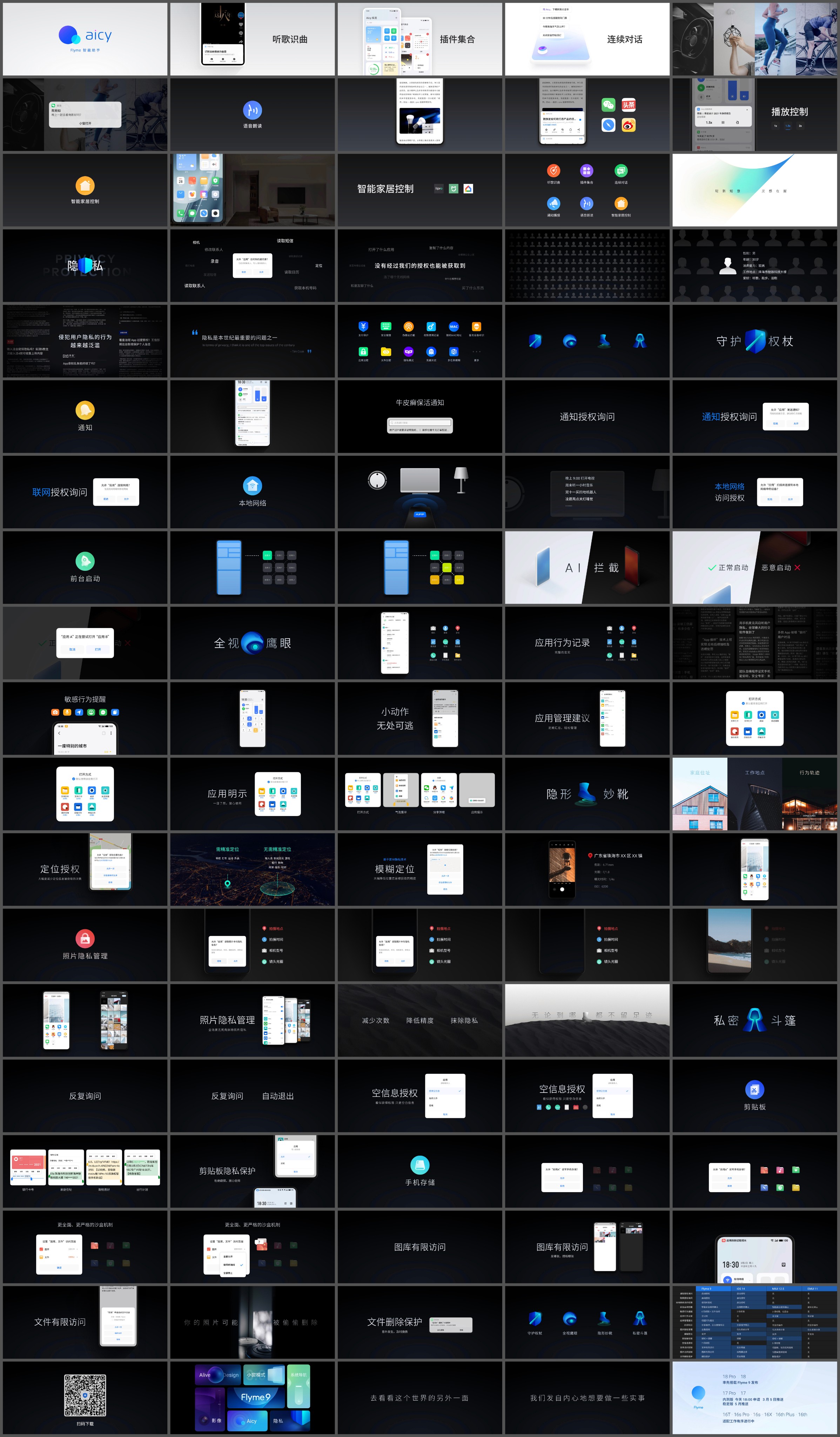Image resolution: width=840 pixels, height=1437 pixels.
Task: Click the 扫码下载 QR code
Action: [85, 1395]
